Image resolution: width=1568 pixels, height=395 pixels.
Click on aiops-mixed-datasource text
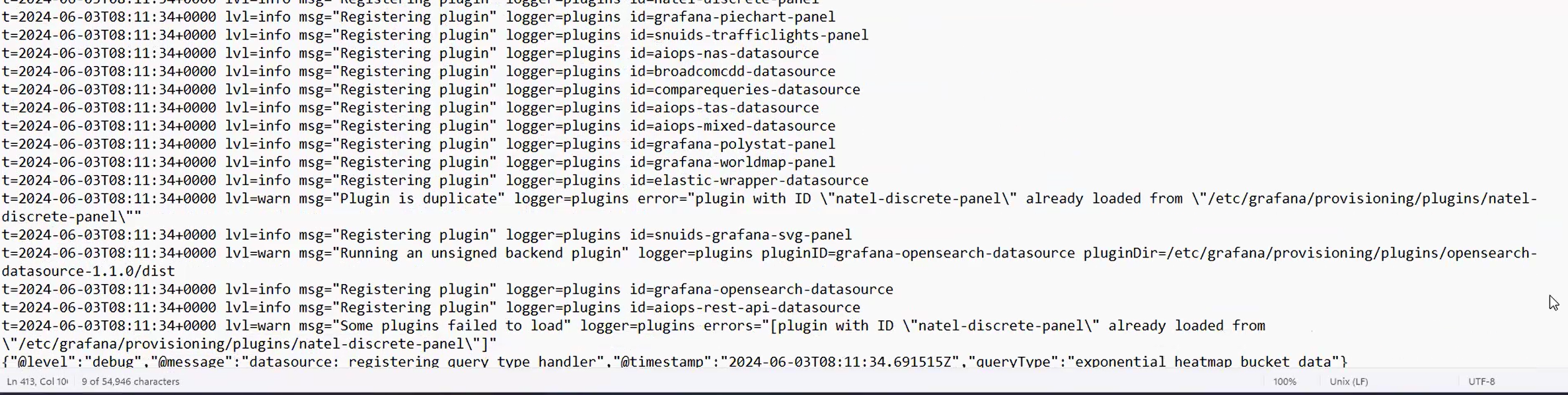[744, 126]
